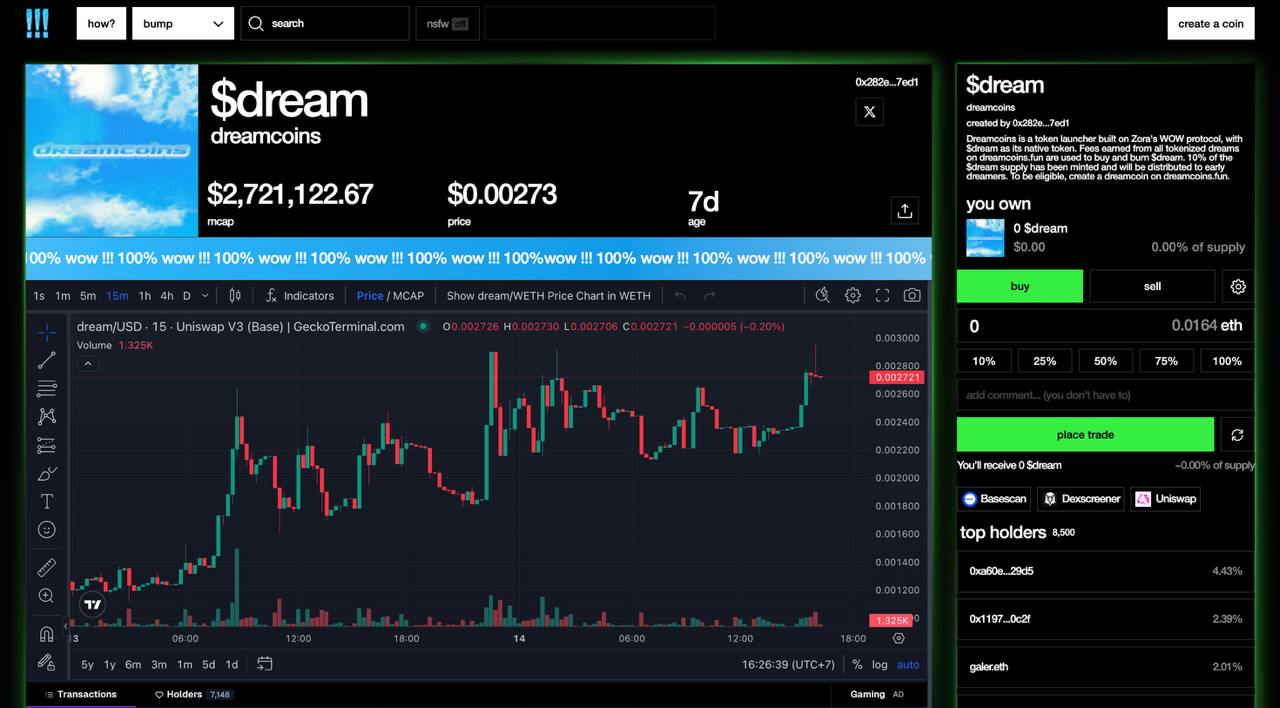The width and height of the screenshot is (1280, 708).
Task: Open the X (Twitter) link for $dream
Action: 869,112
